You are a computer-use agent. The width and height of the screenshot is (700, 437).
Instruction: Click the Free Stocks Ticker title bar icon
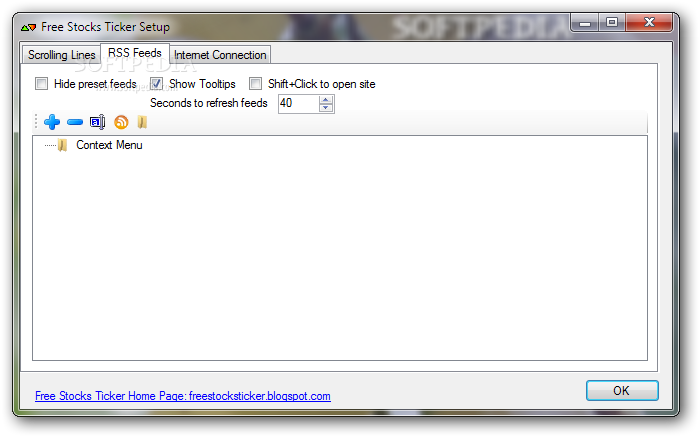[x=28, y=28]
